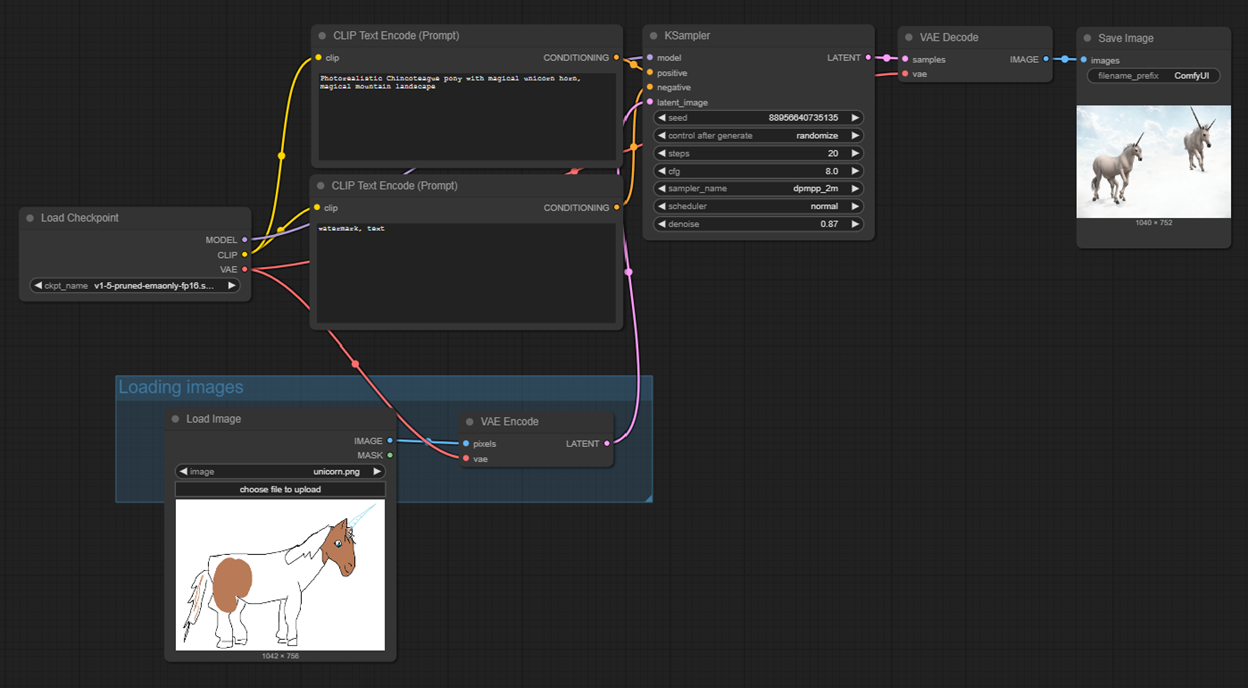Open the sampler_name dpmpp_2m selector
1248x688 pixels.
point(759,189)
